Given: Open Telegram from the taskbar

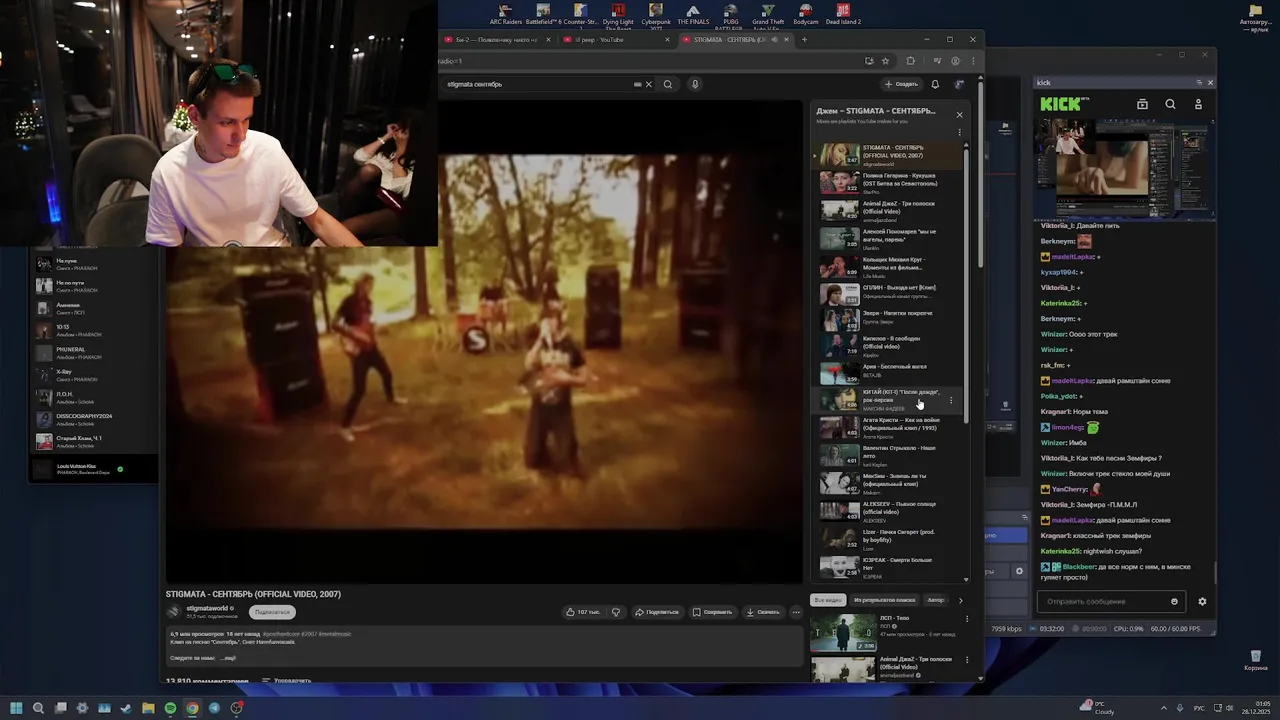Looking at the screenshot, I should click(x=214, y=708).
